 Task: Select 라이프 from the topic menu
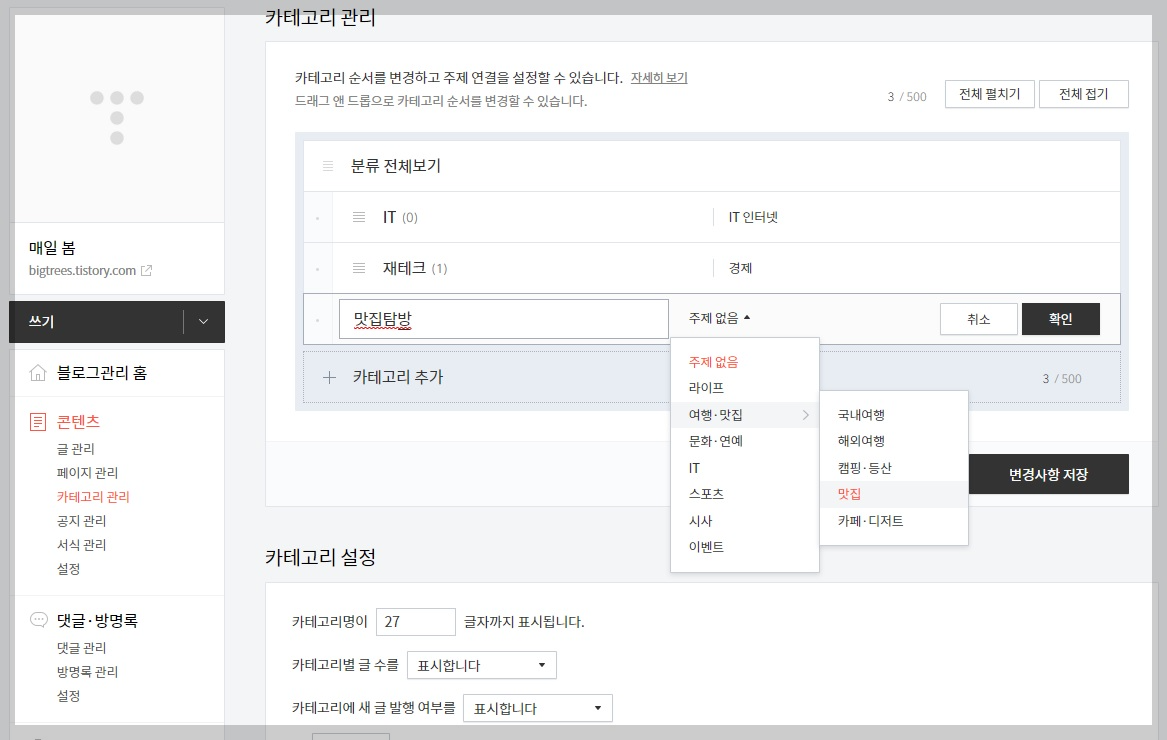[x=707, y=388]
